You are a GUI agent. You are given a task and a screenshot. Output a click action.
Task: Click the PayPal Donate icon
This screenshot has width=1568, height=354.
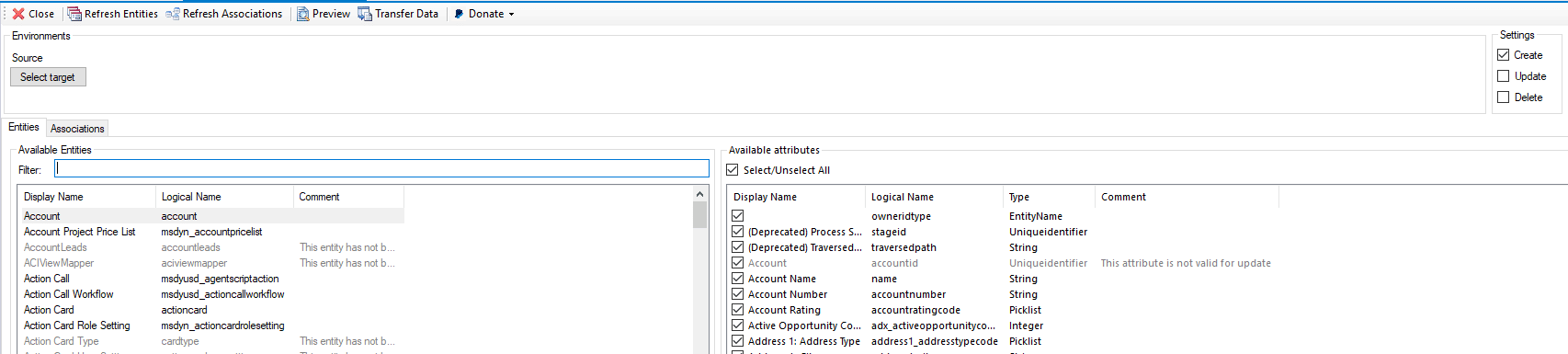[x=459, y=14]
